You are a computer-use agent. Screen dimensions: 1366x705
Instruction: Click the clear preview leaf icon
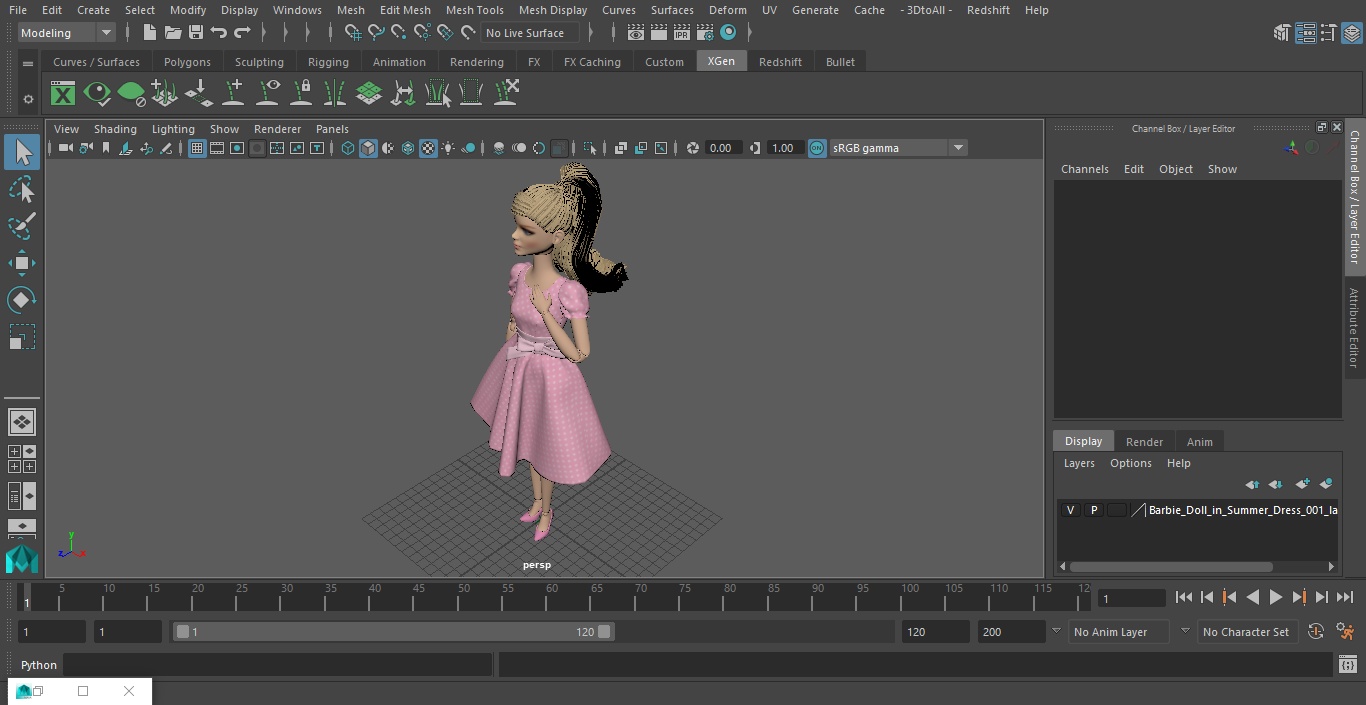point(131,94)
